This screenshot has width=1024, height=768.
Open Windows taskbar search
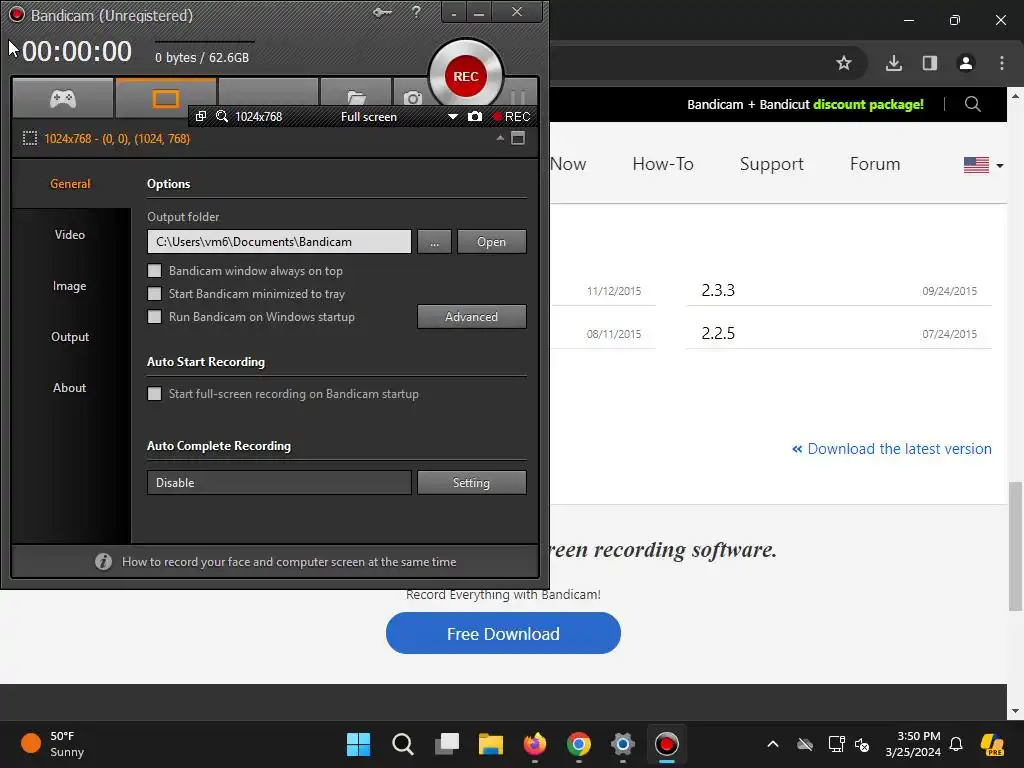pyautogui.click(x=403, y=744)
